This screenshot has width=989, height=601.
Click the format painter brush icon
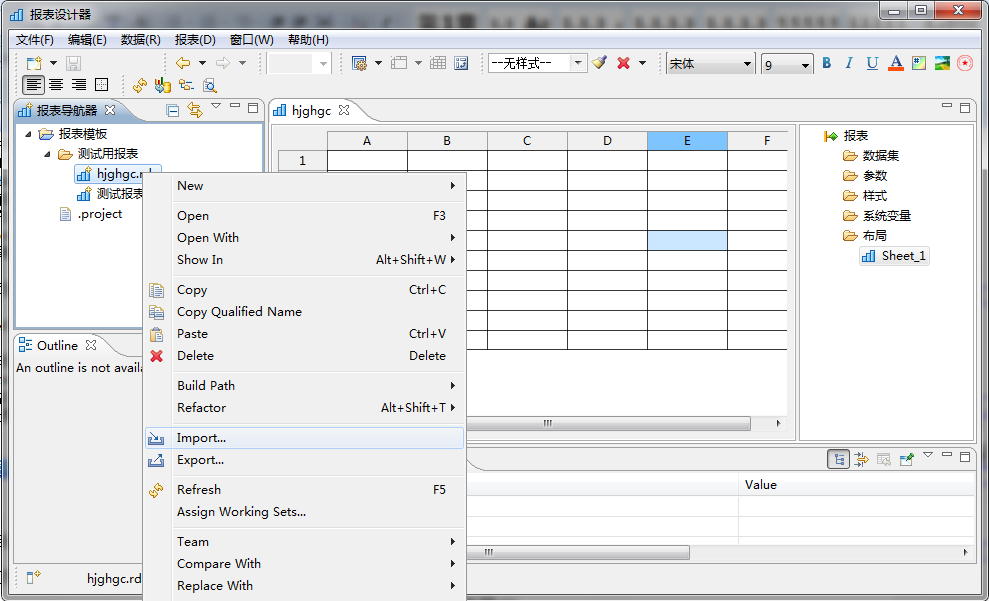[x=600, y=62]
